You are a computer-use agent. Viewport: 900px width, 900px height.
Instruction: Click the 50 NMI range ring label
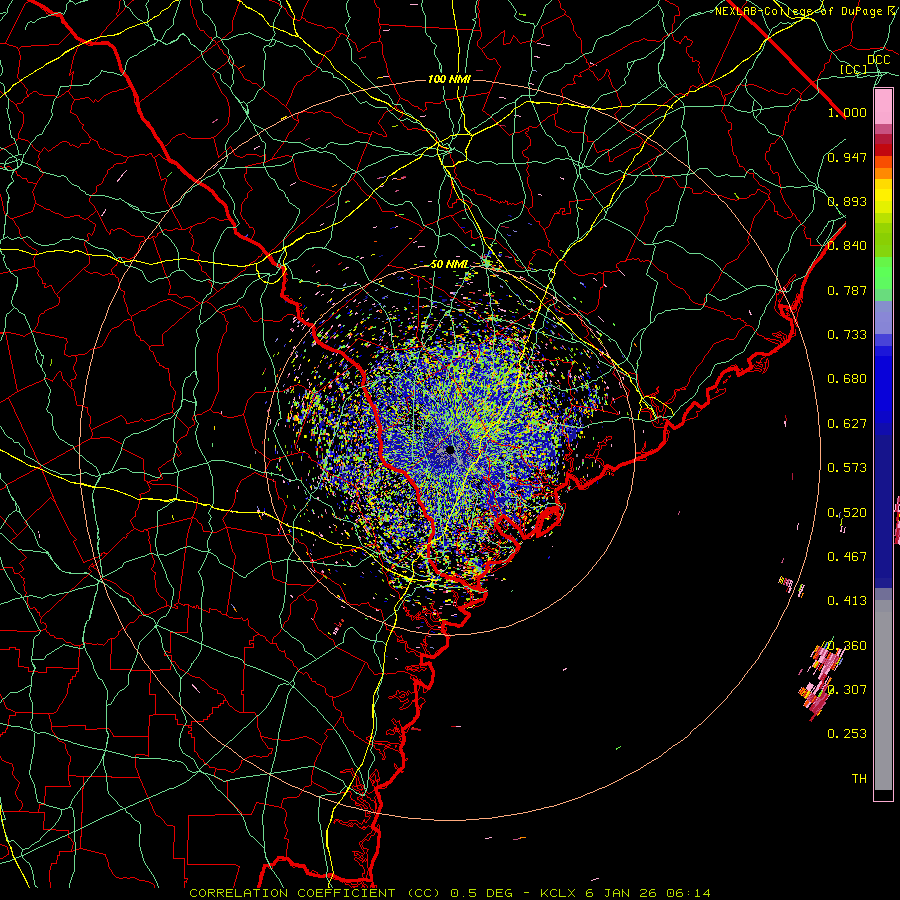coord(449,265)
